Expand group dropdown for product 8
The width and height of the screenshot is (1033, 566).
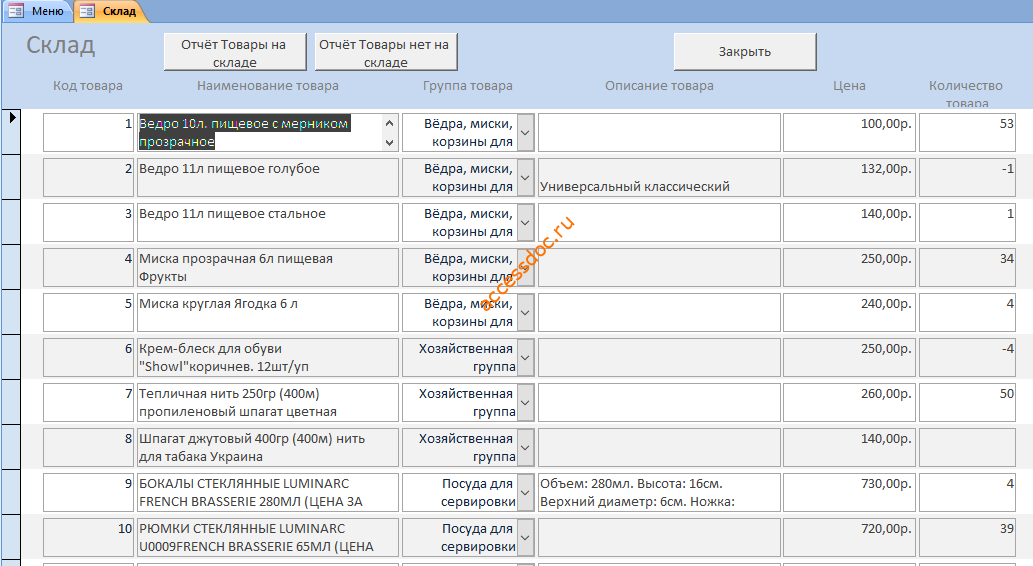click(525, 447)
